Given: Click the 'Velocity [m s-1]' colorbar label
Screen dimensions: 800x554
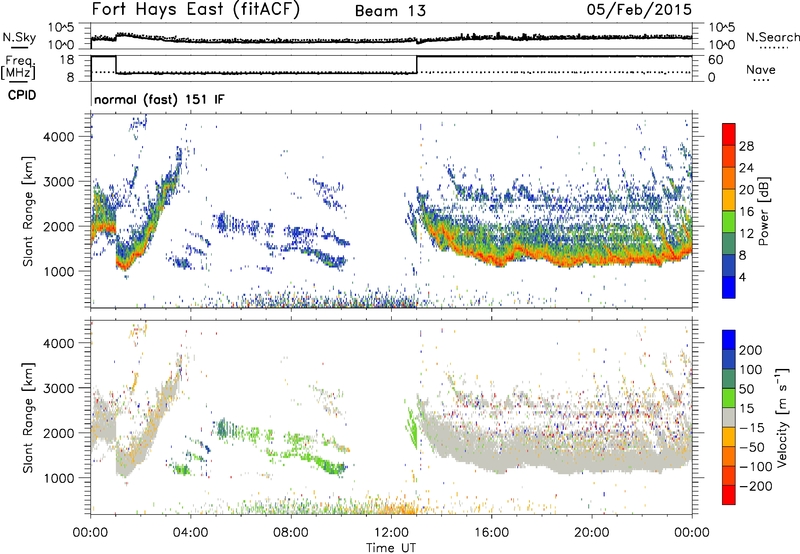Looking at the screenshot, I should coord(781,417).
